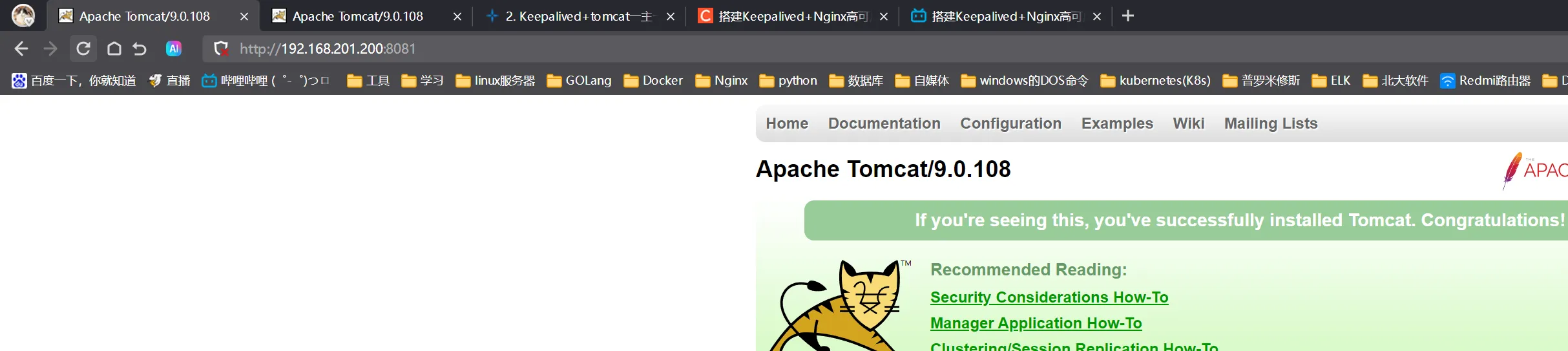Open the Baidu bookmark
Image resolution: width=1568 pixels, height=351 pixels.
point(74,81)
